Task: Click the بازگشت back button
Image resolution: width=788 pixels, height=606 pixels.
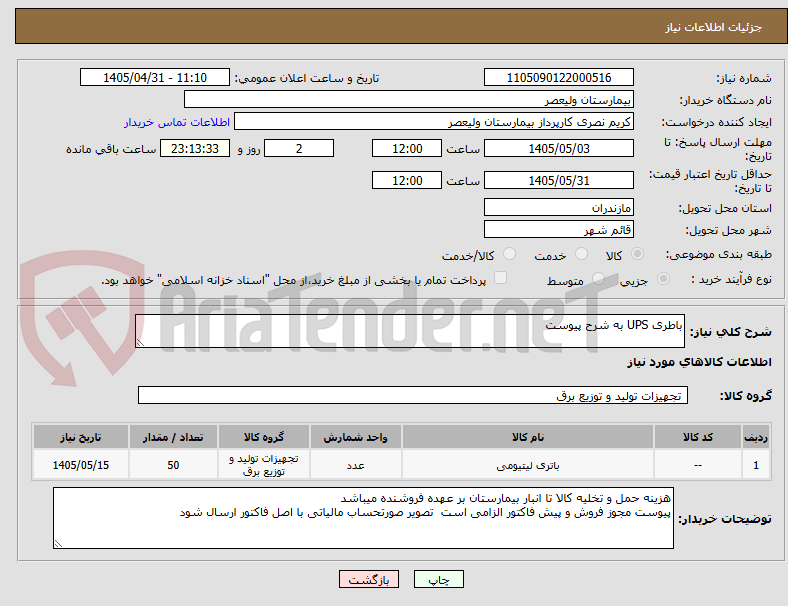Action: coord(369,579)
